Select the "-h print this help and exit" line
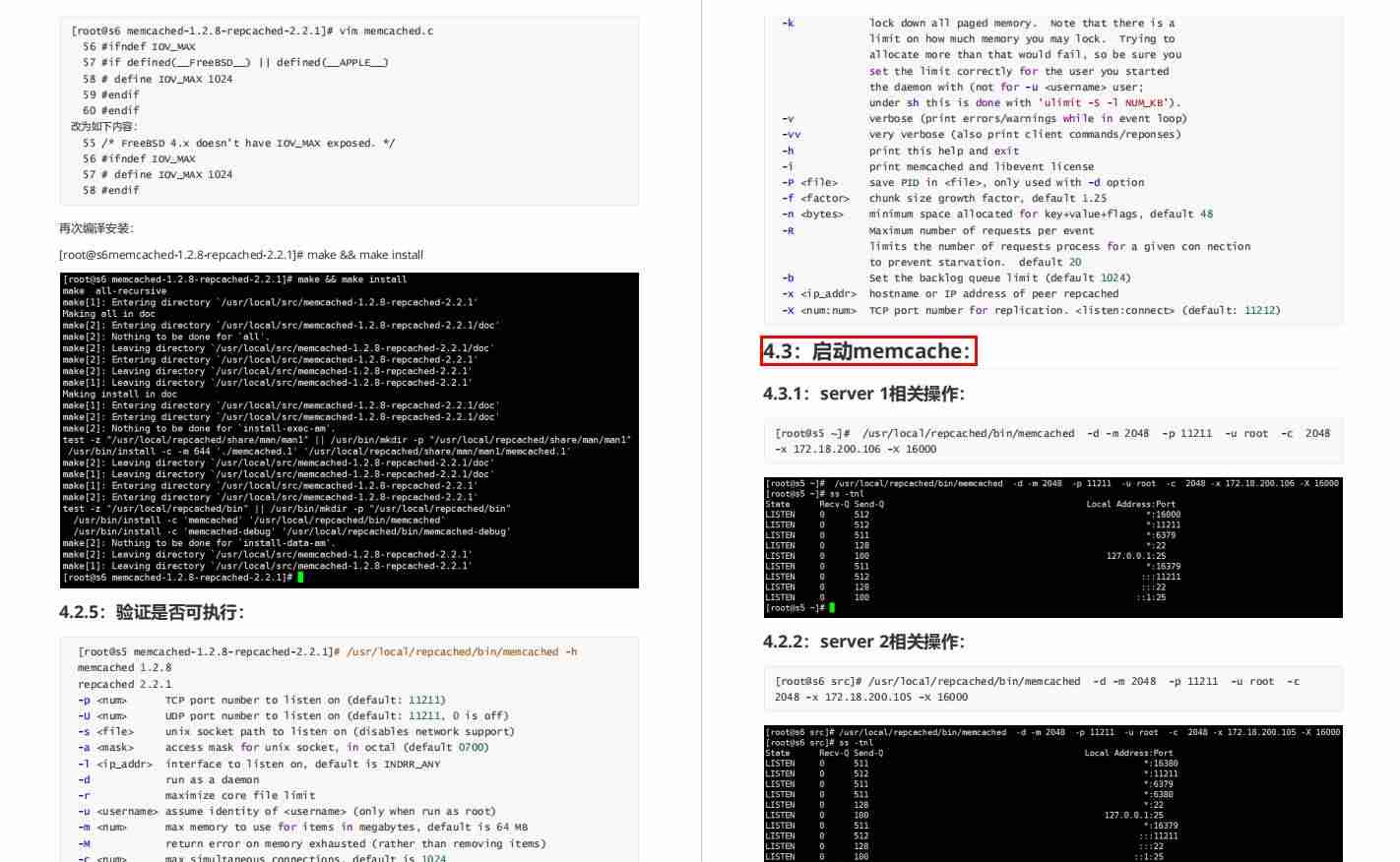 tap(901, 151)
